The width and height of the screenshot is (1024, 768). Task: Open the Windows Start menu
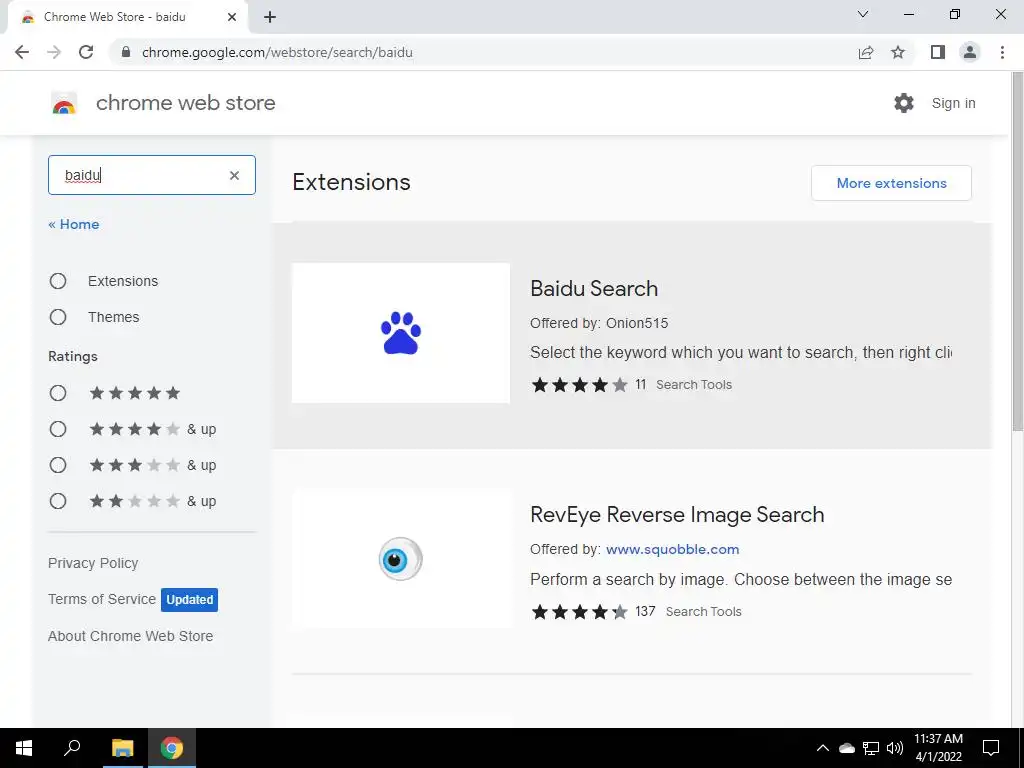click(x=24, y=748)
